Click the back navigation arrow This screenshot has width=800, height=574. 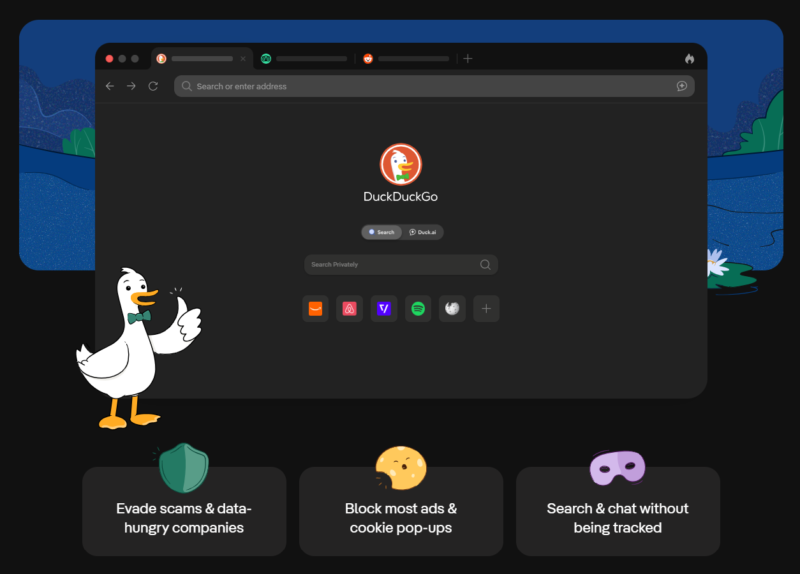click(x=110, y=86)
